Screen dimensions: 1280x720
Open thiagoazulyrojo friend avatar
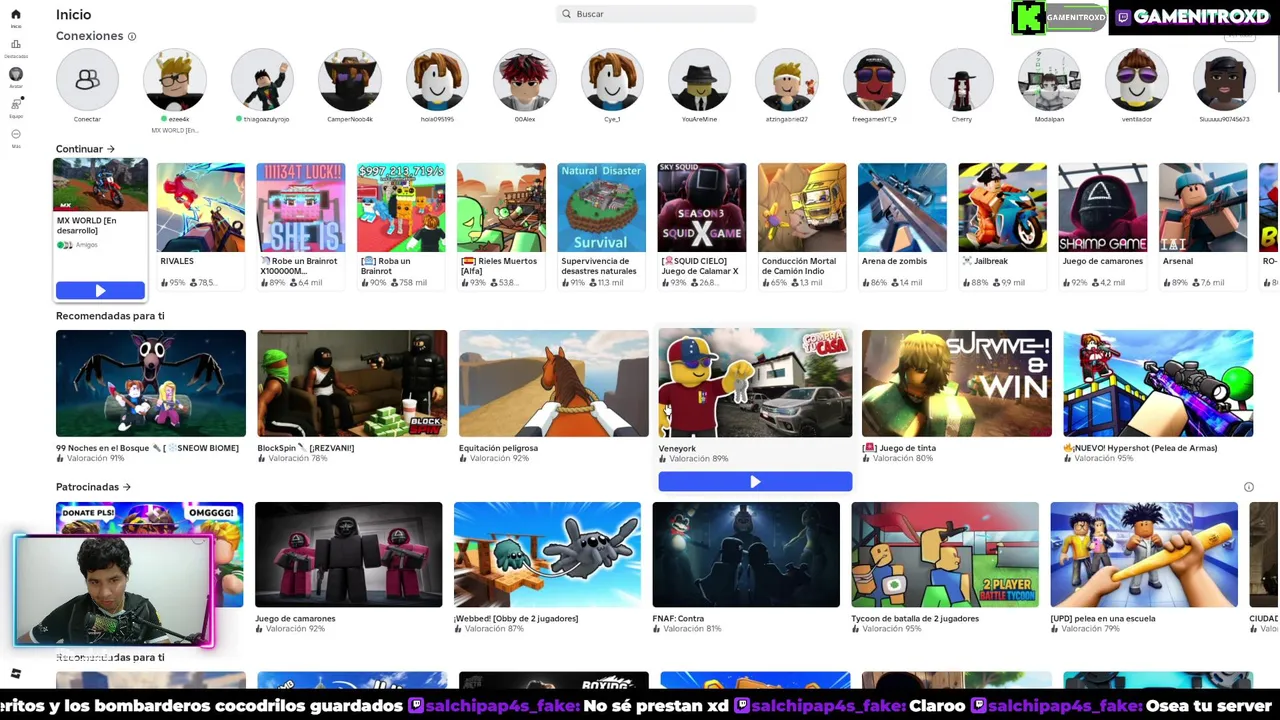tap(262, 79)
